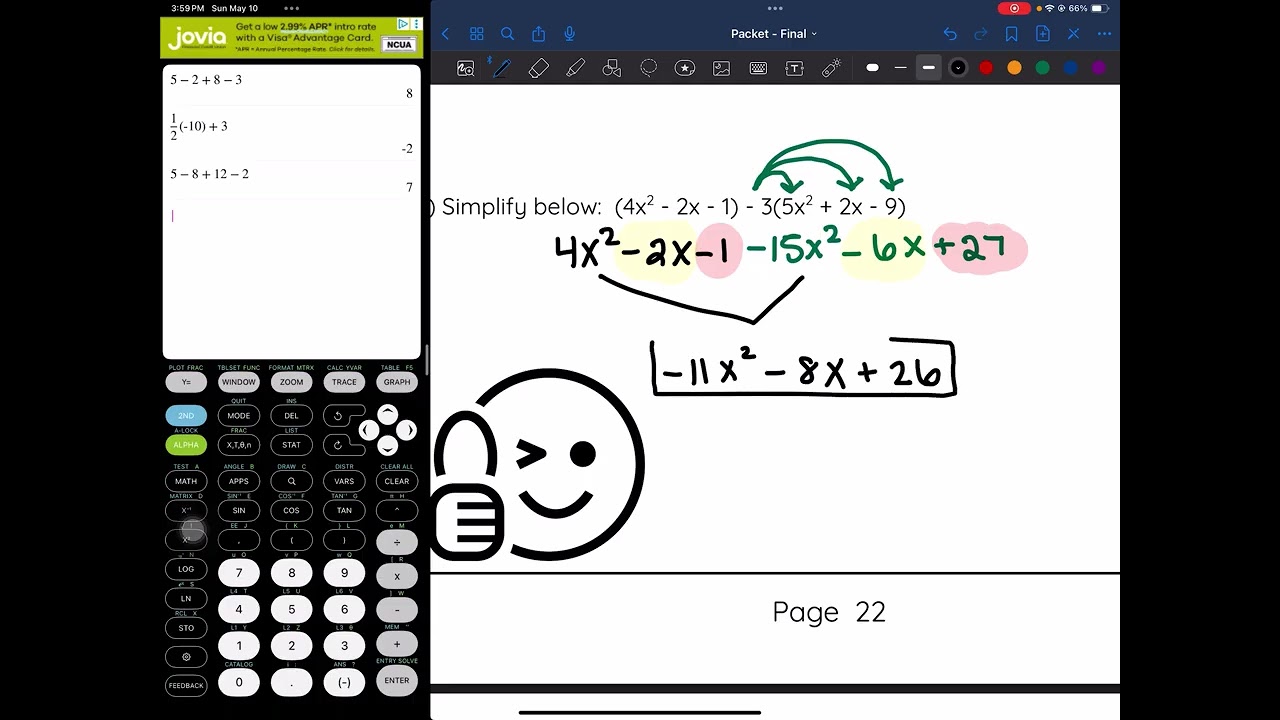The height and width of the screenshot is (720, 1280).
Task: Undo the last stroke in notes
Action: [950, 34]
